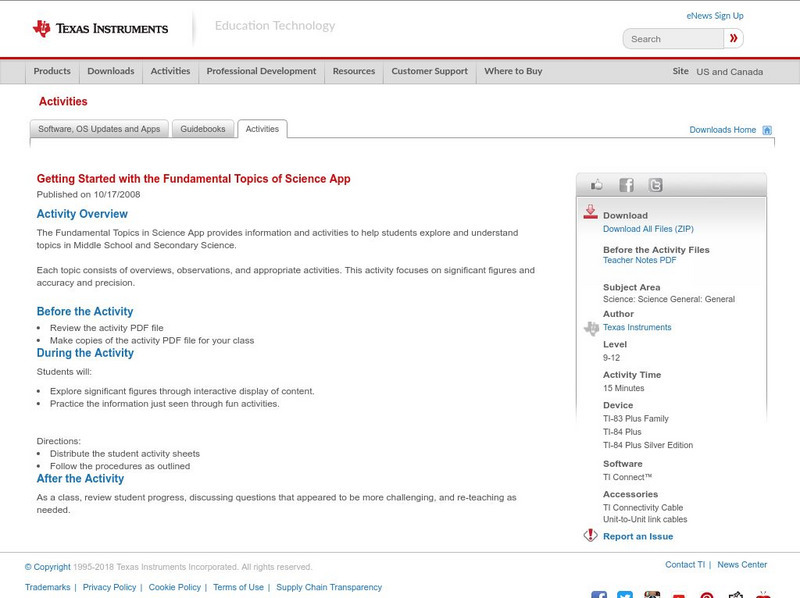Open the Downloads menu
Image resolution: width=800 pixels, height=598 pixels.
[111, 71]
